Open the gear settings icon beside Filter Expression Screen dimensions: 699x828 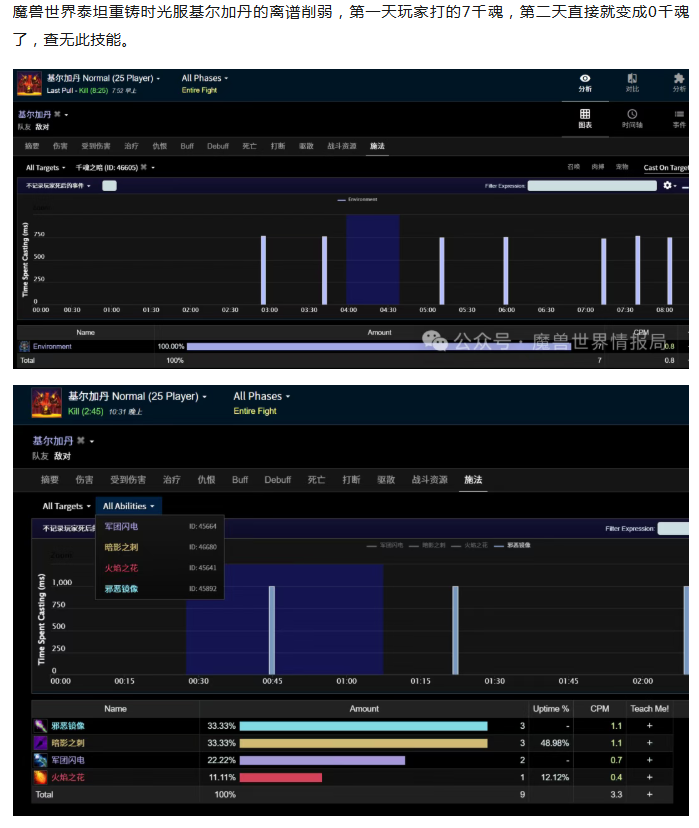pyautogui.click(x=668, y=185)
